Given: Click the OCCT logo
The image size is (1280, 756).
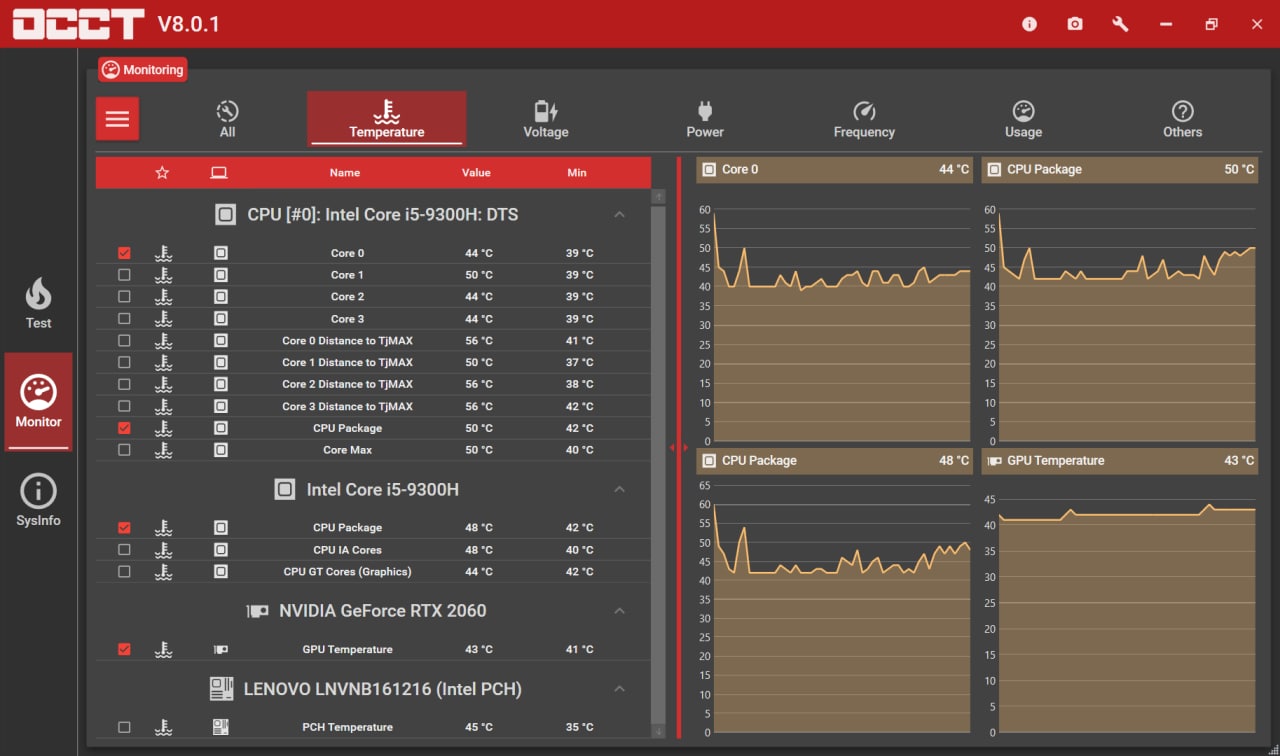Looking at the screenshot, I should coord(78,24).
